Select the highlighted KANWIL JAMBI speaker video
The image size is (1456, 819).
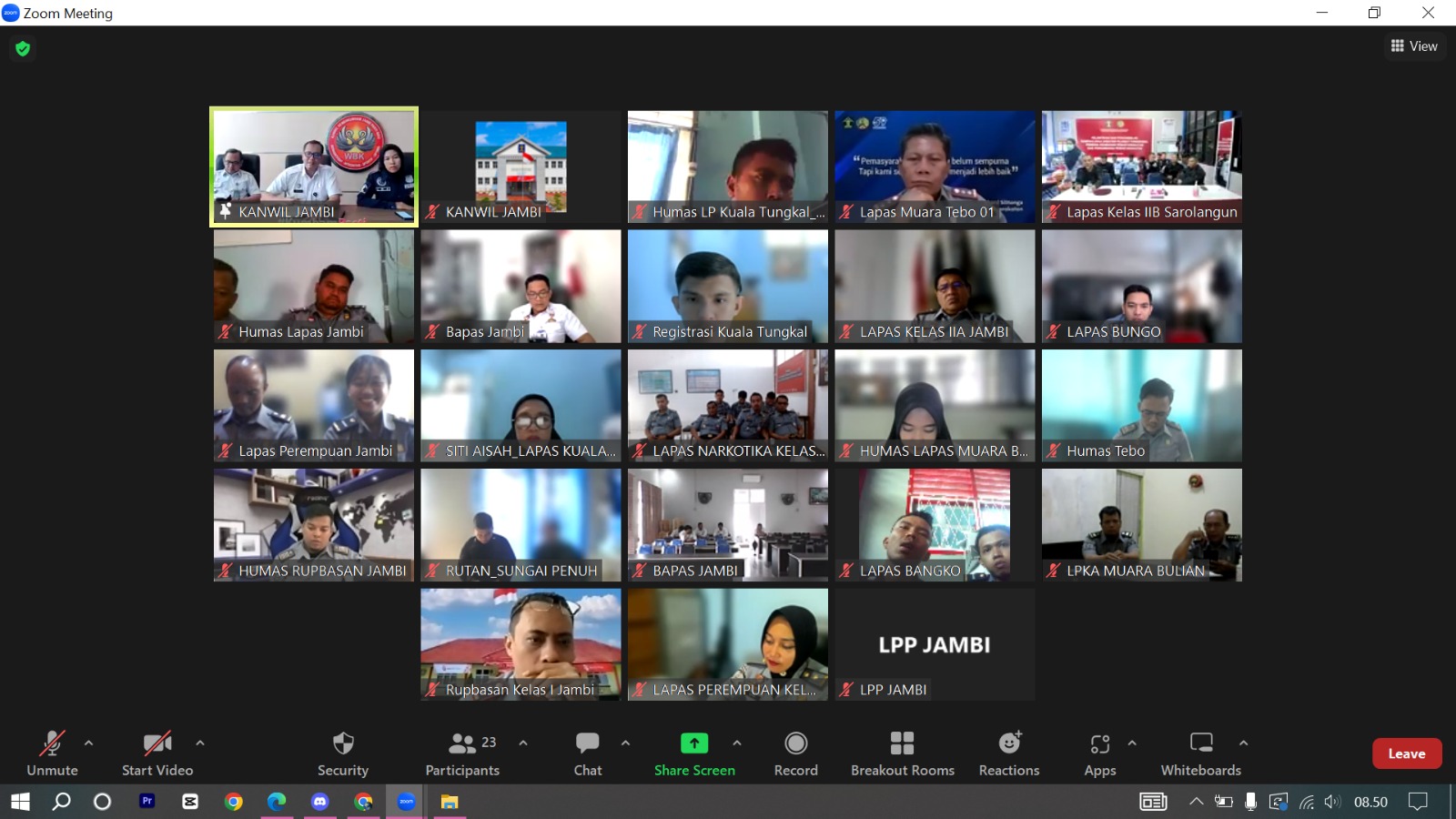pos(314,167)
